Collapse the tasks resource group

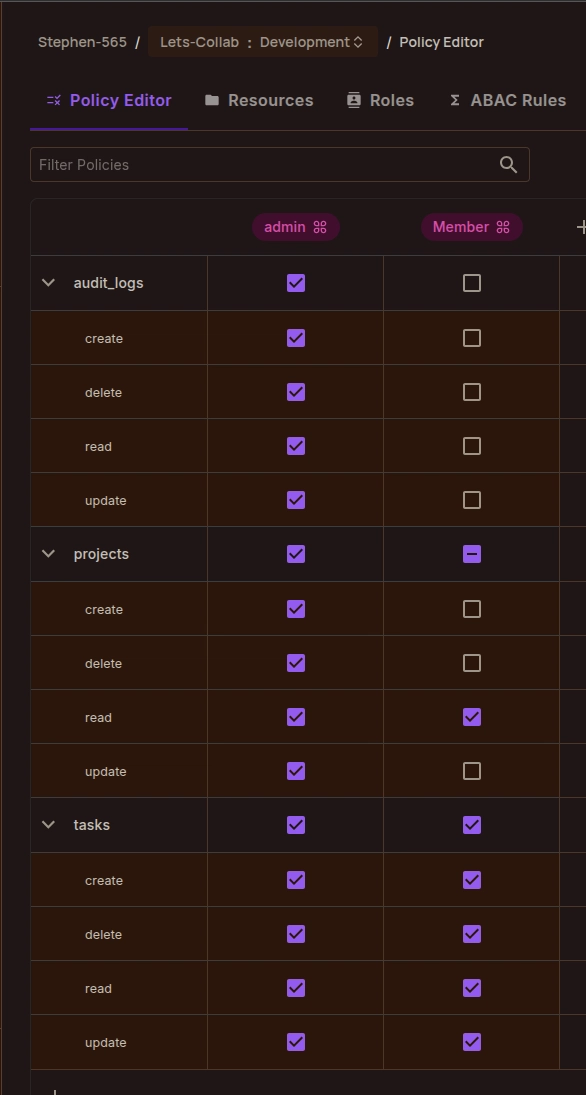pyautogui.click(x=48, y=825)
